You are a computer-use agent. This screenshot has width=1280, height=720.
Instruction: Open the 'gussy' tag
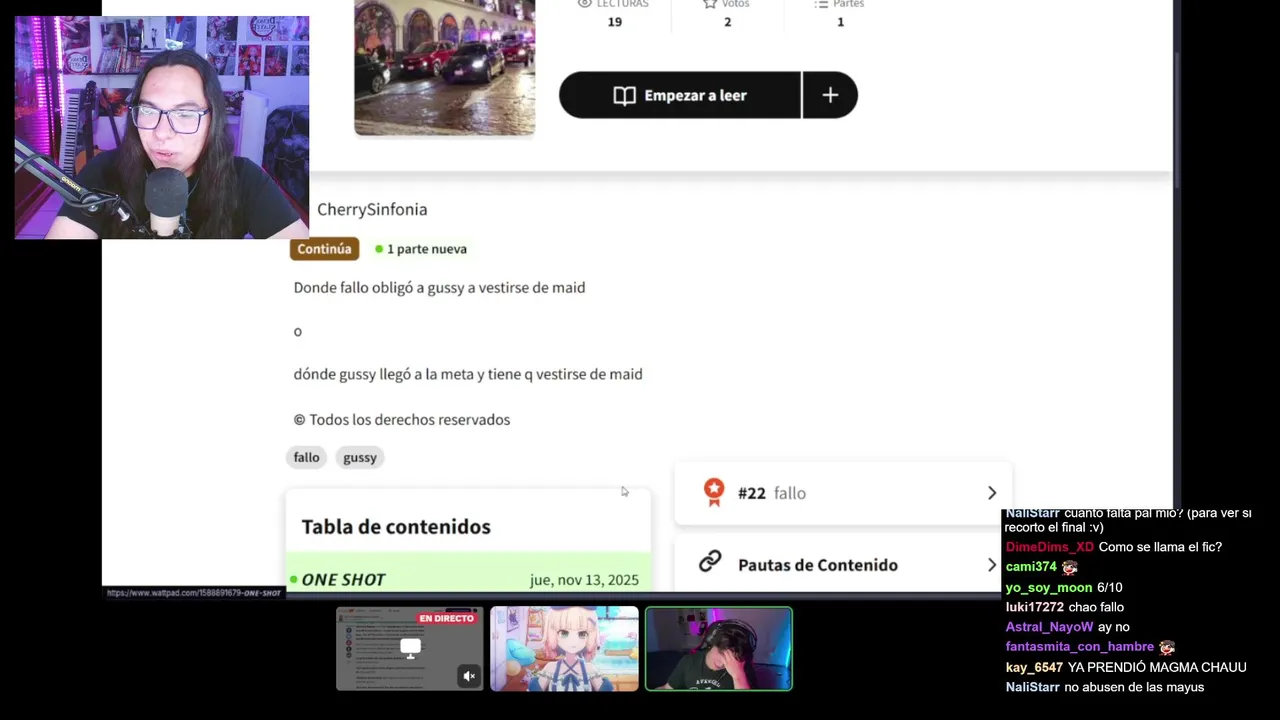(360, 457)
